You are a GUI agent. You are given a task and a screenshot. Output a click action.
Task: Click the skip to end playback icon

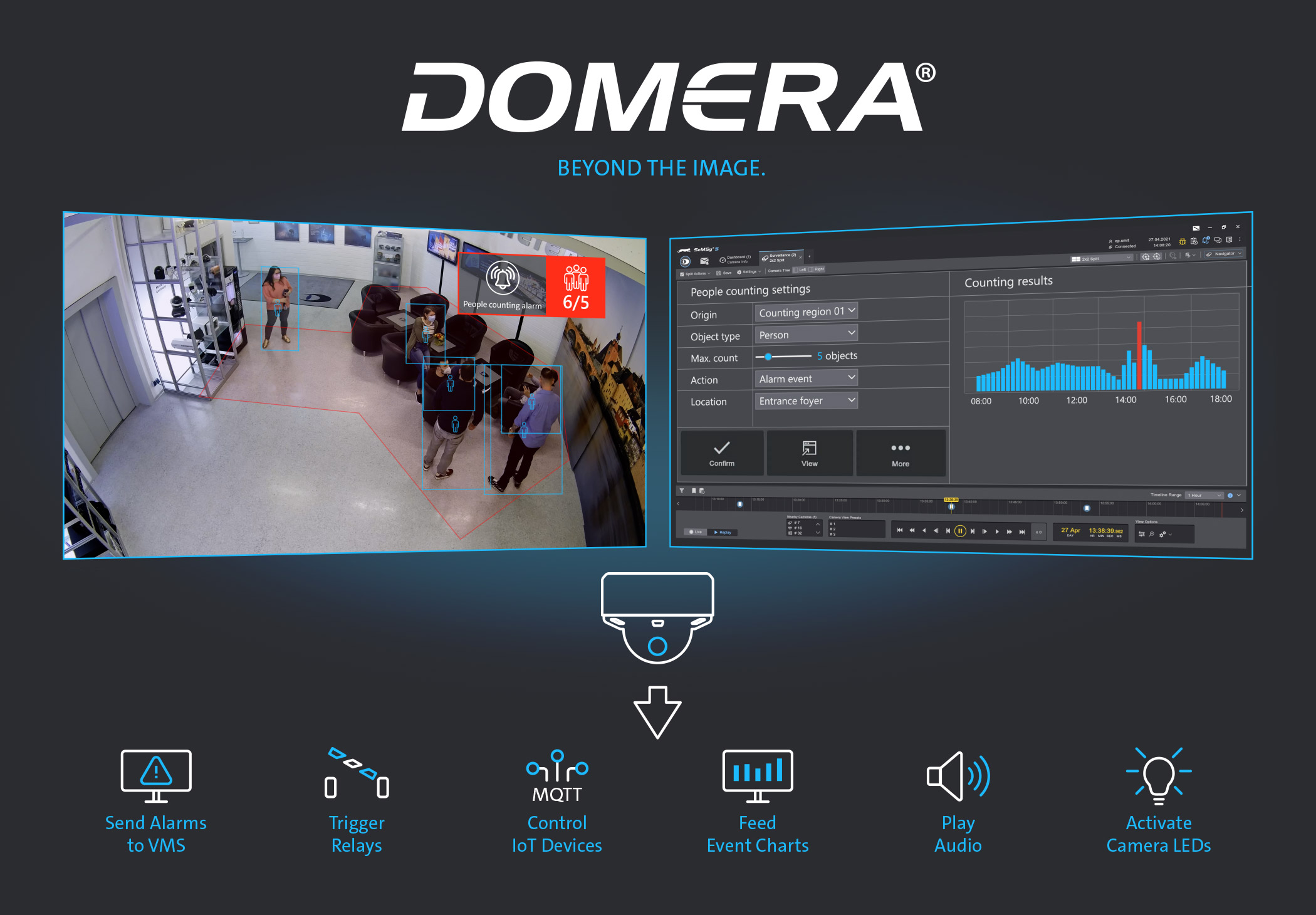point(1022,531)
